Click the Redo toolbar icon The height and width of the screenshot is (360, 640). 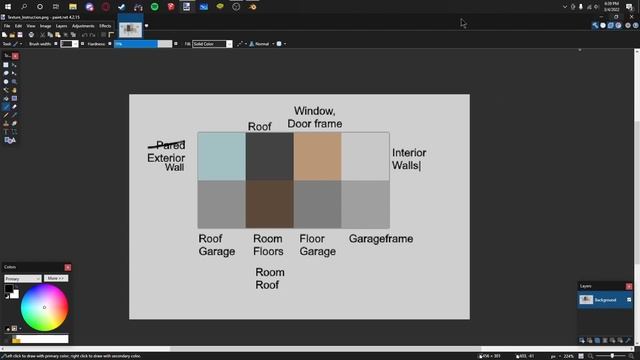(93, 35)
